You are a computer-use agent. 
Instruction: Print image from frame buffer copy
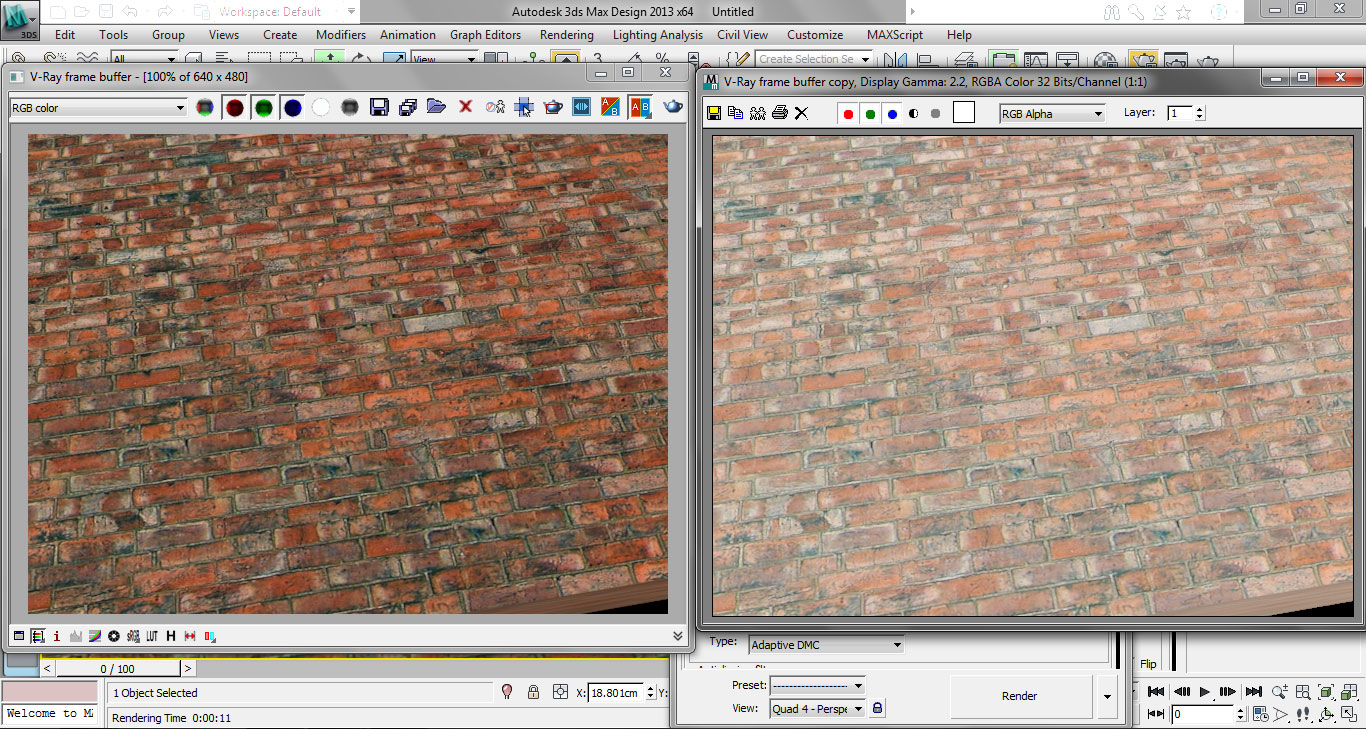point(779,113)
